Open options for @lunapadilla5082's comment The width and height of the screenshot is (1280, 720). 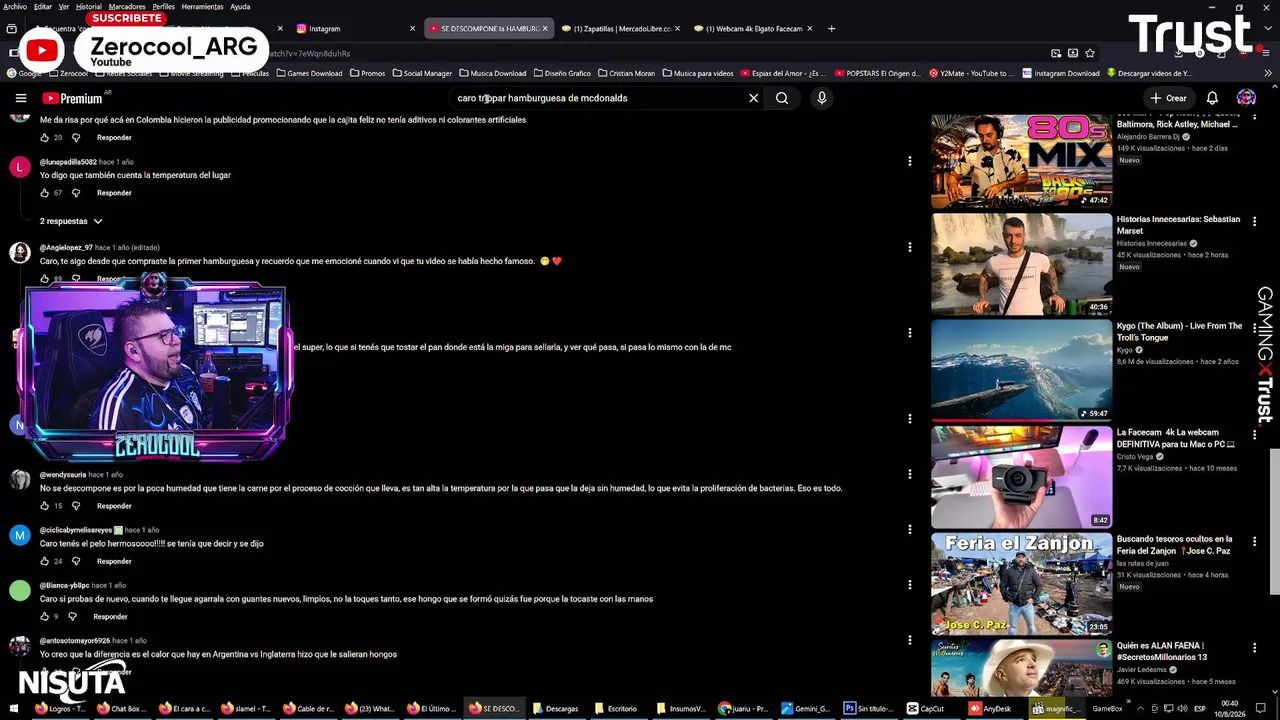pyautogui.click(x=909, y=161)
